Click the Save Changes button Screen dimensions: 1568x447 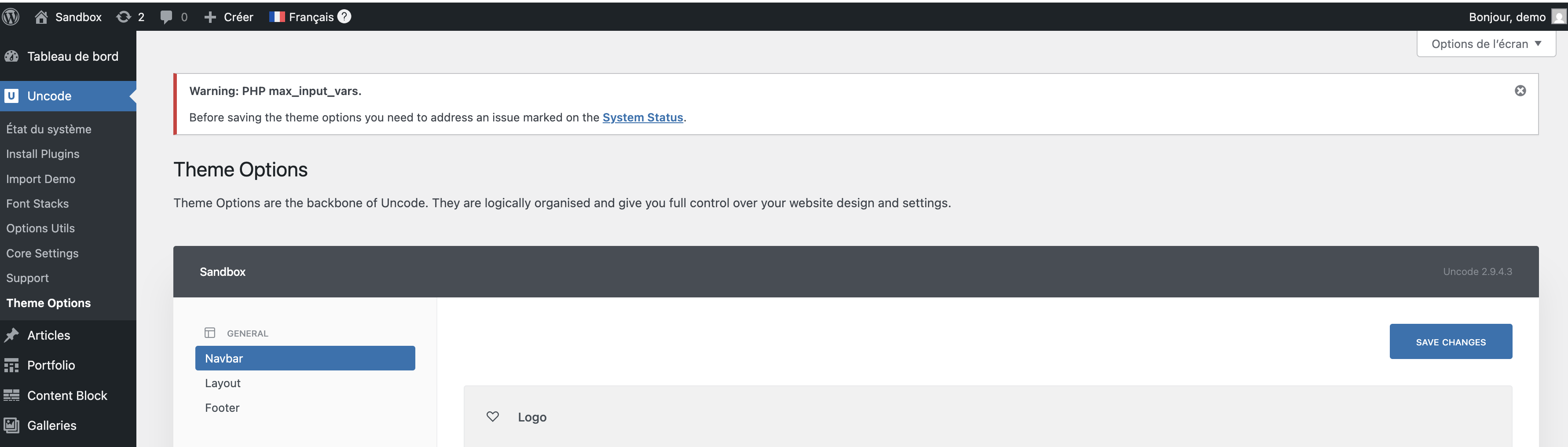click(x=1451, y=342)
